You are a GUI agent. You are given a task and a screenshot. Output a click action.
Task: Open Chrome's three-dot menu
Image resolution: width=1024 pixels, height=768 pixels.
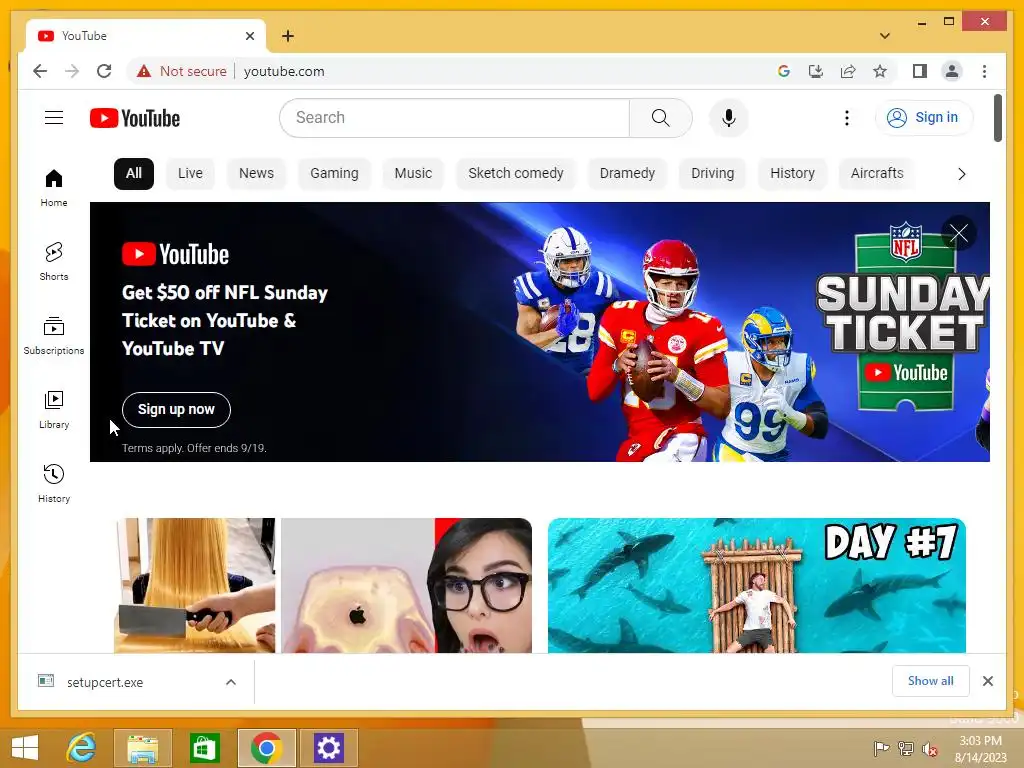click(984, 71)
